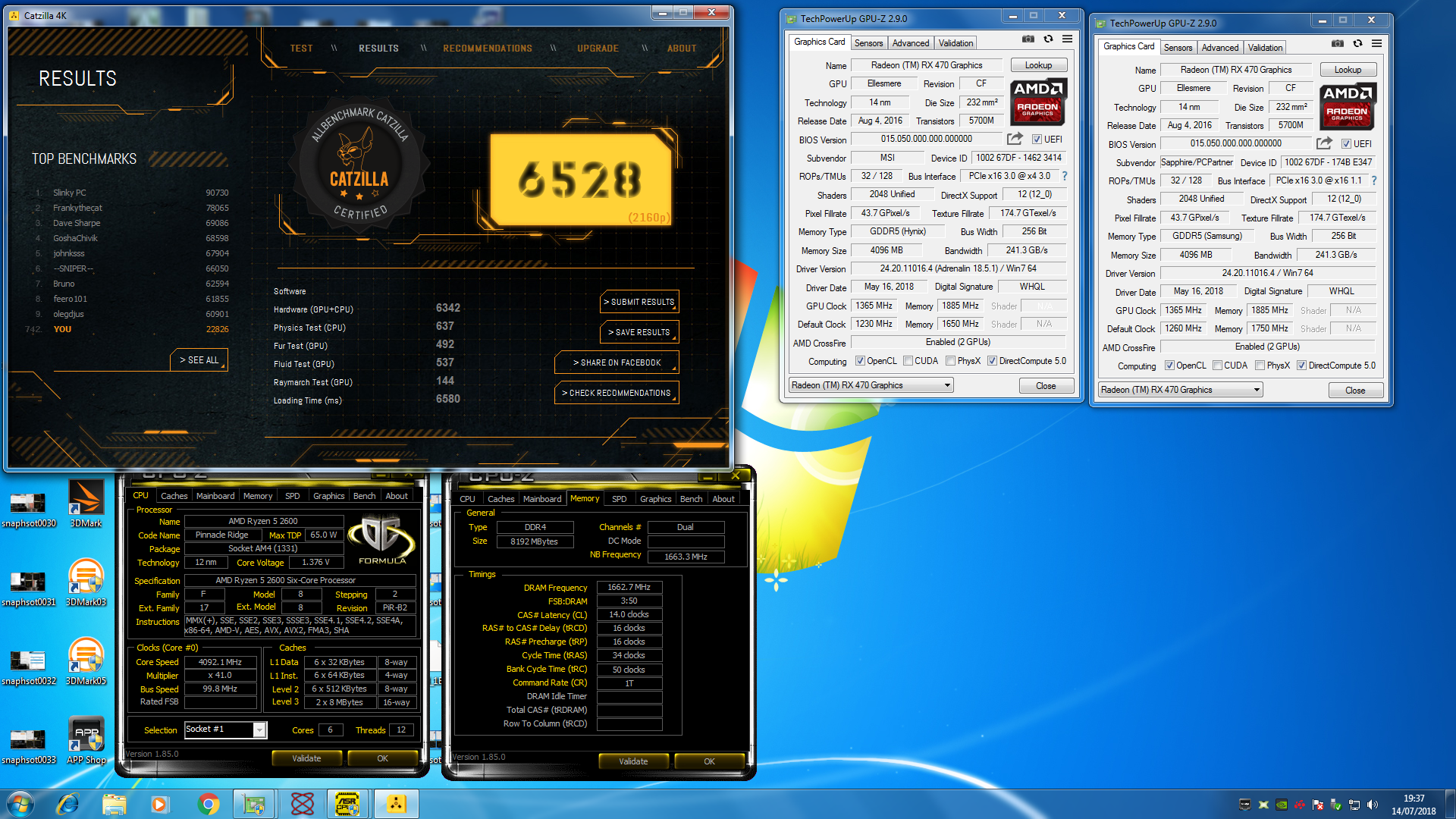Open Mainboard tab in left CPU-Z window
The image size is (1456, 819).
click(215, 496)
